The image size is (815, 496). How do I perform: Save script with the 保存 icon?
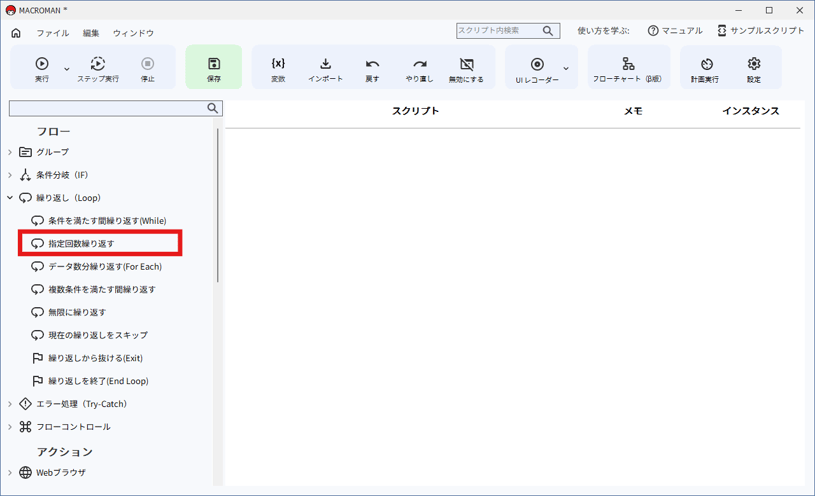[x=214, y=64]
